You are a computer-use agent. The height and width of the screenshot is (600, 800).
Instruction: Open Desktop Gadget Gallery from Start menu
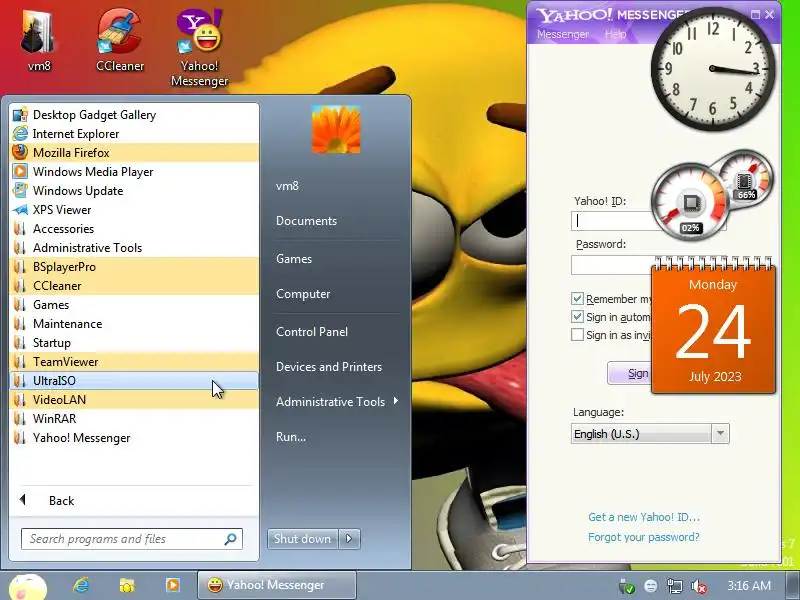click(x=134, y=115)
